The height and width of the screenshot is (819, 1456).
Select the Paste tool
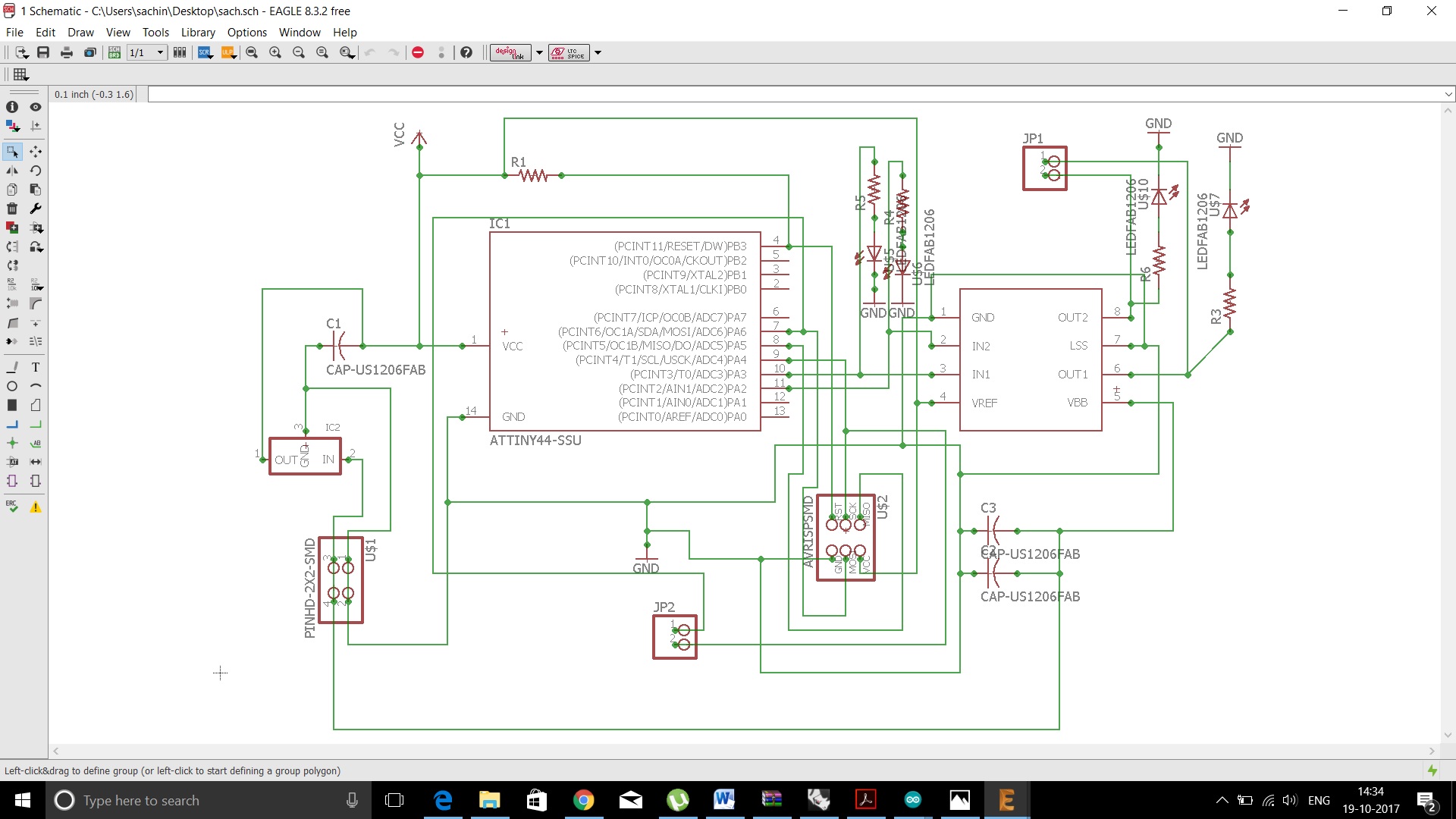pyautogui.click(x=36, y=190)
